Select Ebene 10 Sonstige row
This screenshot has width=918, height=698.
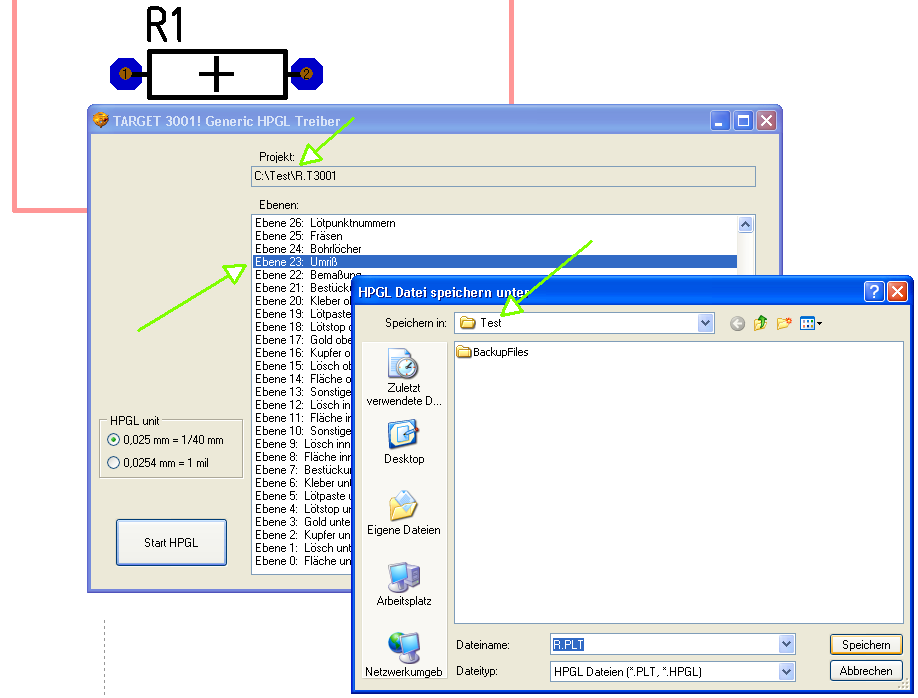tap(302, 430)
